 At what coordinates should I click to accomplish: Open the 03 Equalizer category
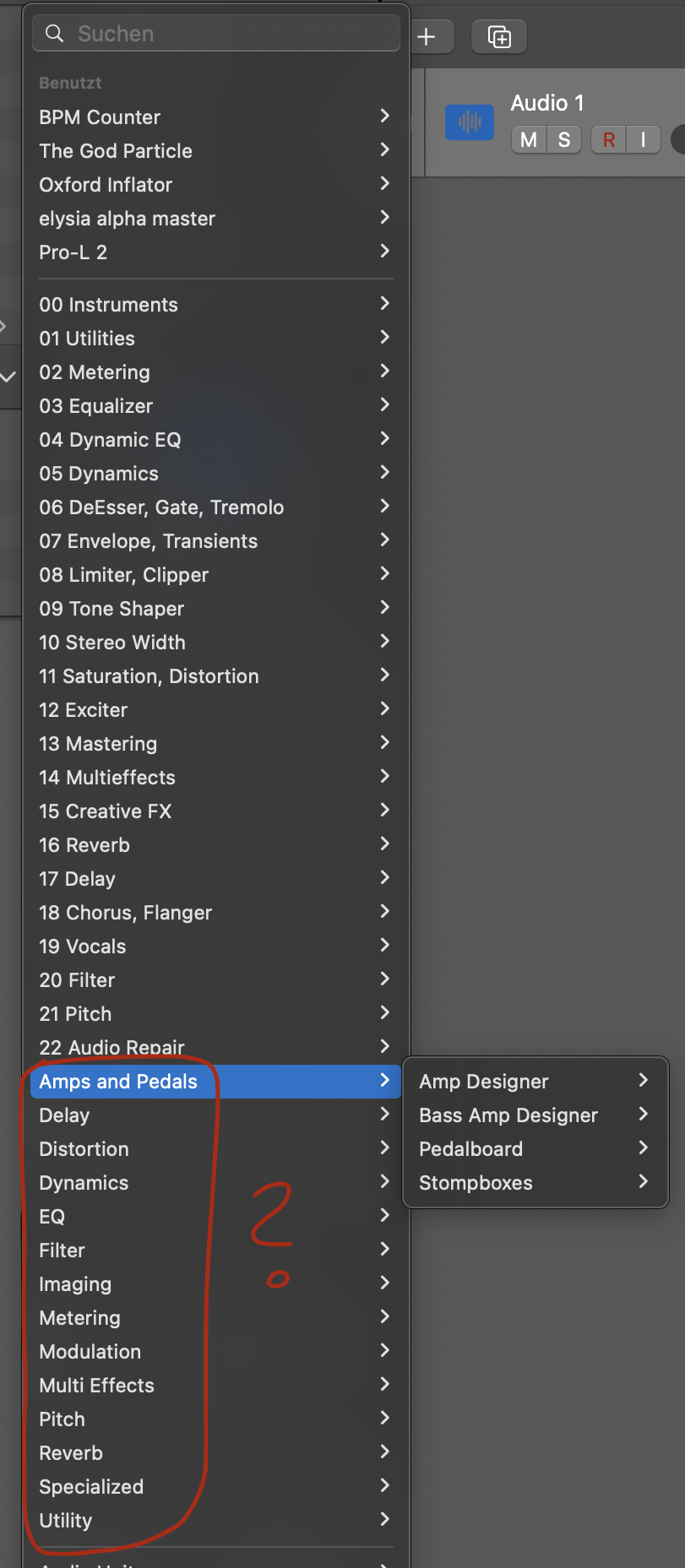(96, 406)
